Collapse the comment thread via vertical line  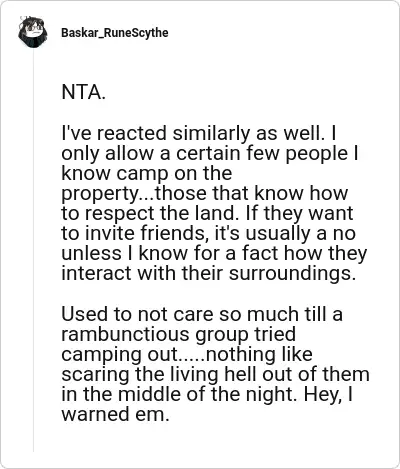click(x=33, y=250)
